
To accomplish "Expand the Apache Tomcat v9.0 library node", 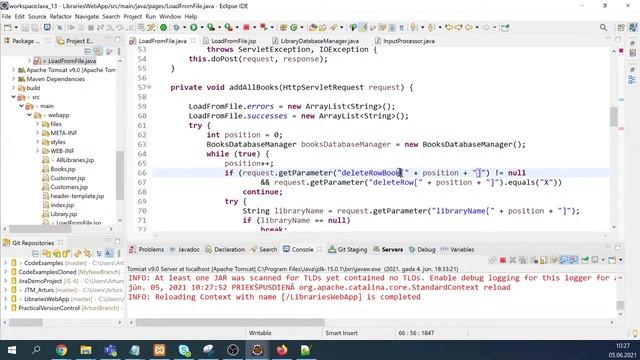I will click(x=13, y=70).
